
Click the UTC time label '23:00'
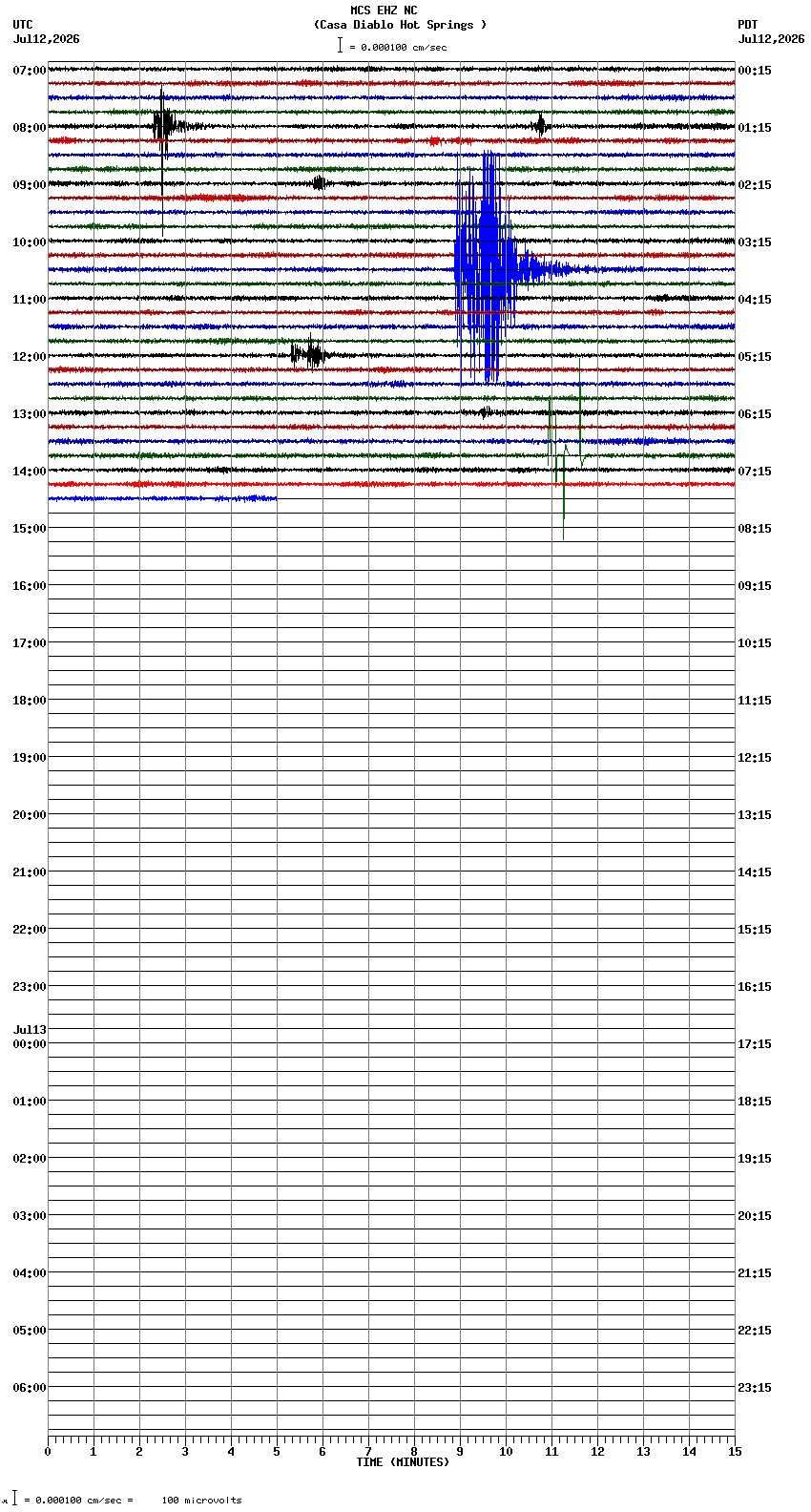click(30, 987)
